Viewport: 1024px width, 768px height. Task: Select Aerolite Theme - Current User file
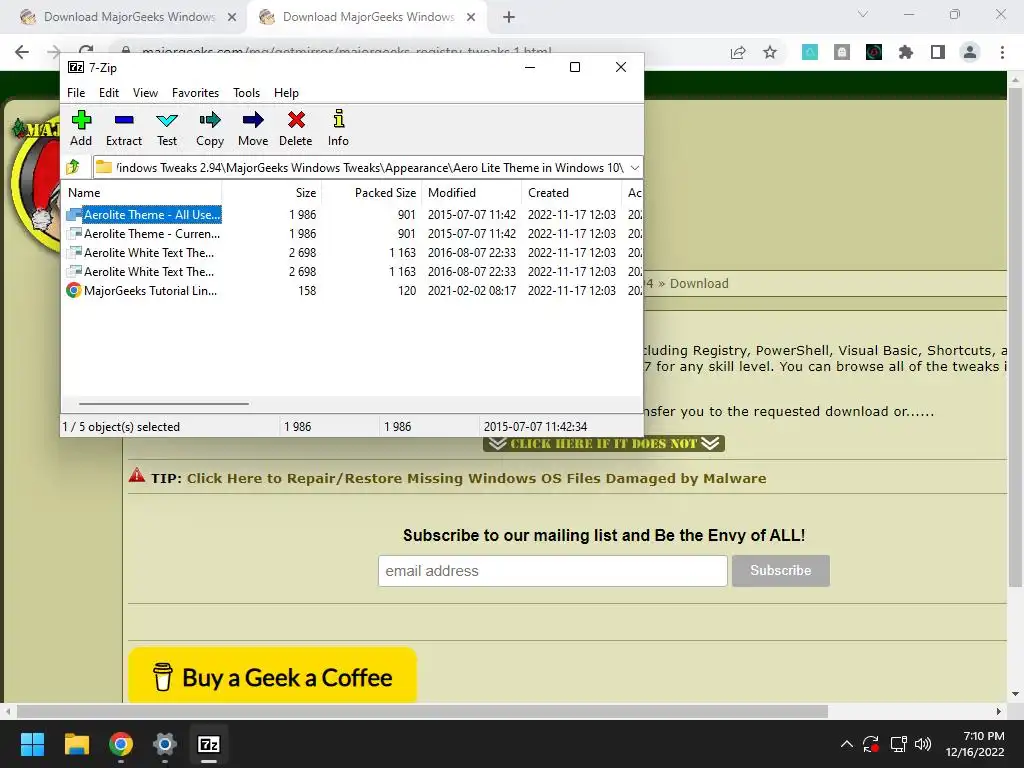tap(144, 234)
